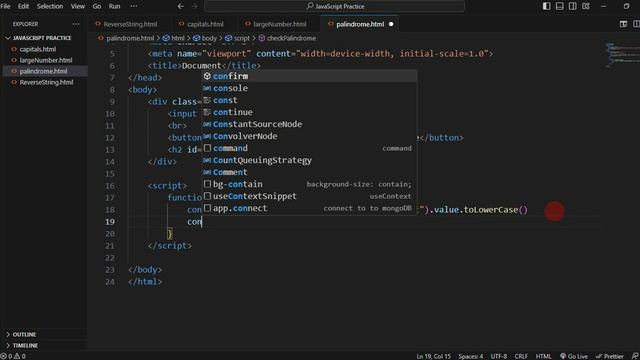Click palindrome.html in the breadcrumb
The height and width of the screenshot is (360, 640).
(130, 38)
